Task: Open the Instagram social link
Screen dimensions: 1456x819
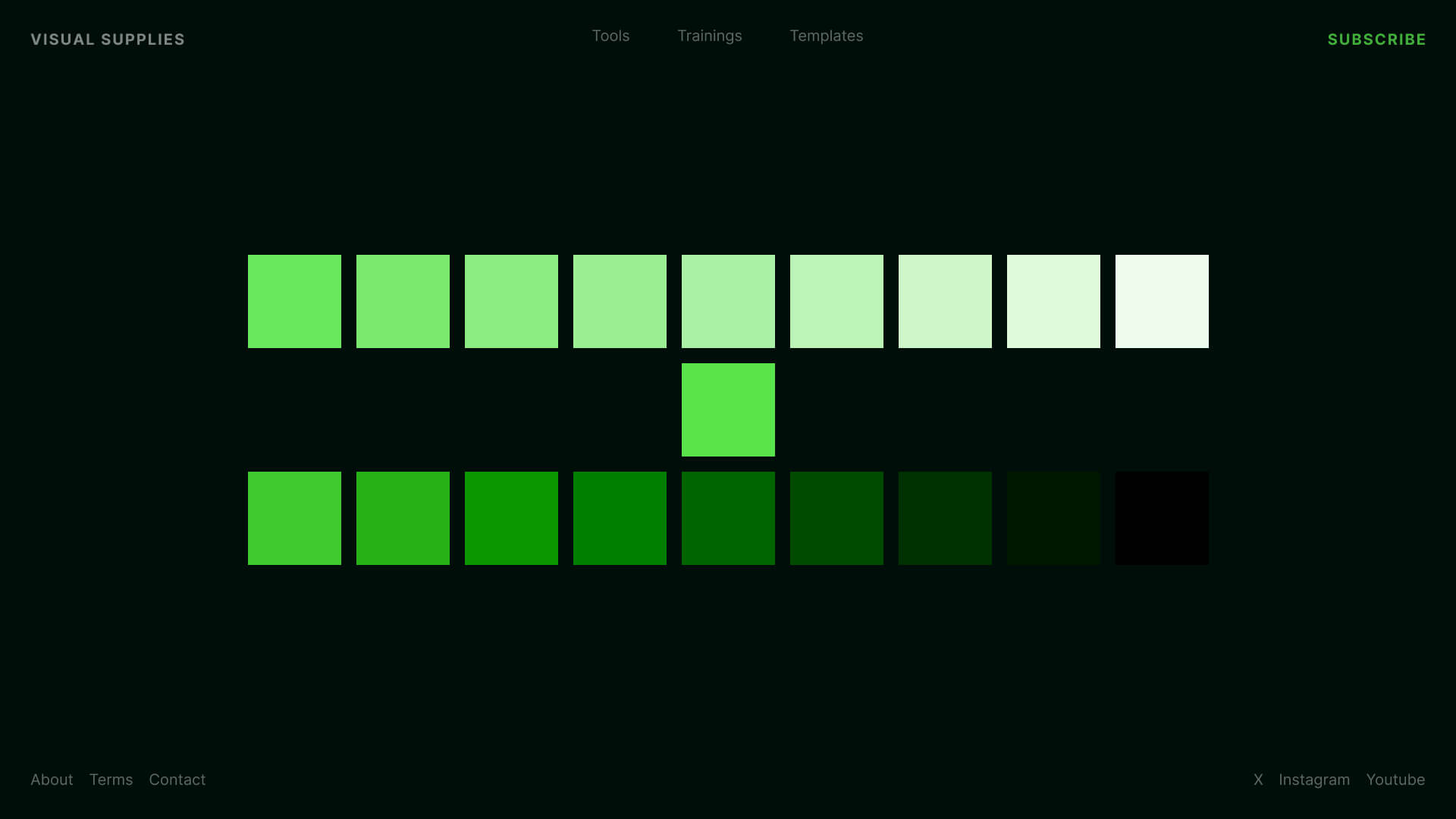Action: (1313, 780)
